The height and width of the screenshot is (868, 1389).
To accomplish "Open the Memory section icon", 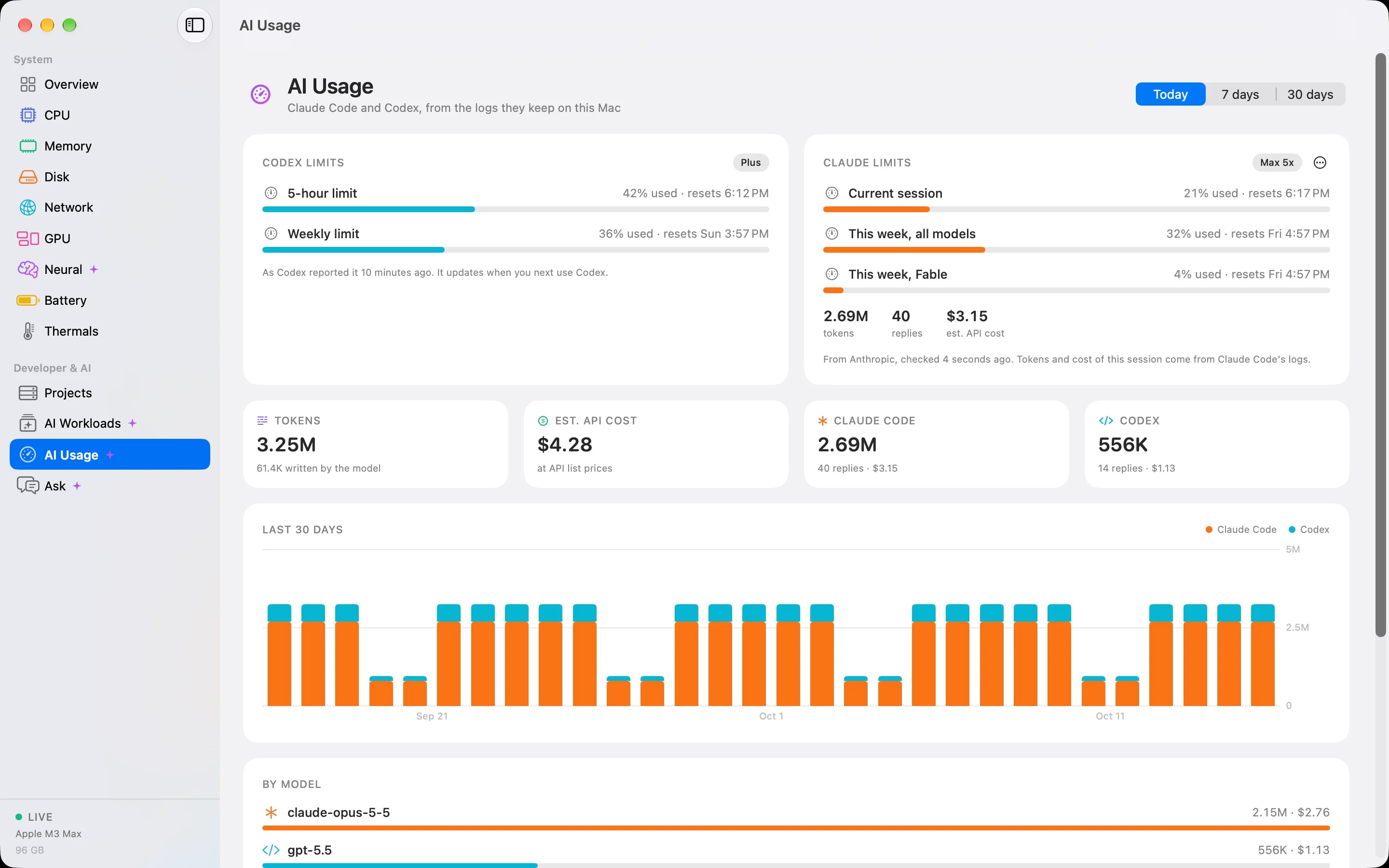I will coord(27,147).
